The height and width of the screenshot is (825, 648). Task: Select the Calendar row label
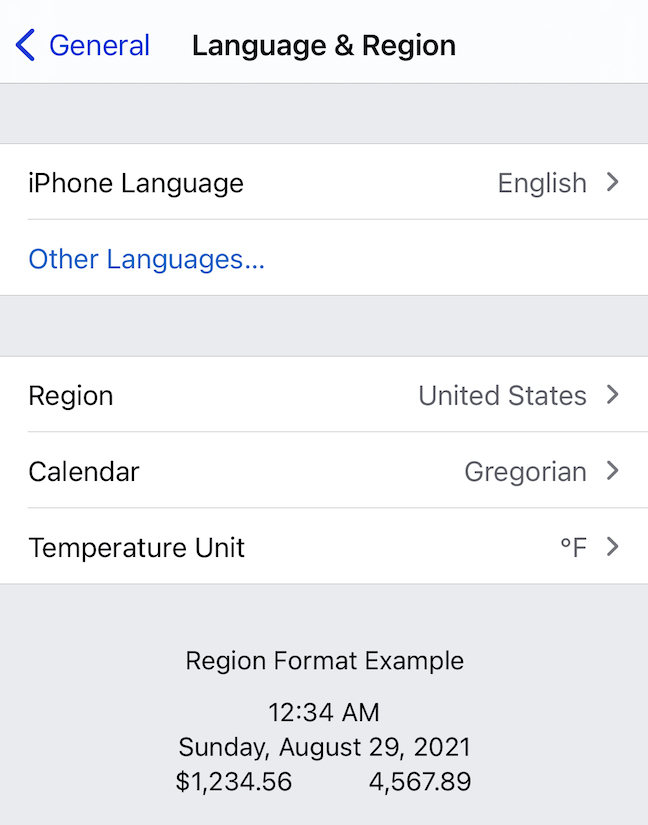pyautogui.click(x=84, y=471)
